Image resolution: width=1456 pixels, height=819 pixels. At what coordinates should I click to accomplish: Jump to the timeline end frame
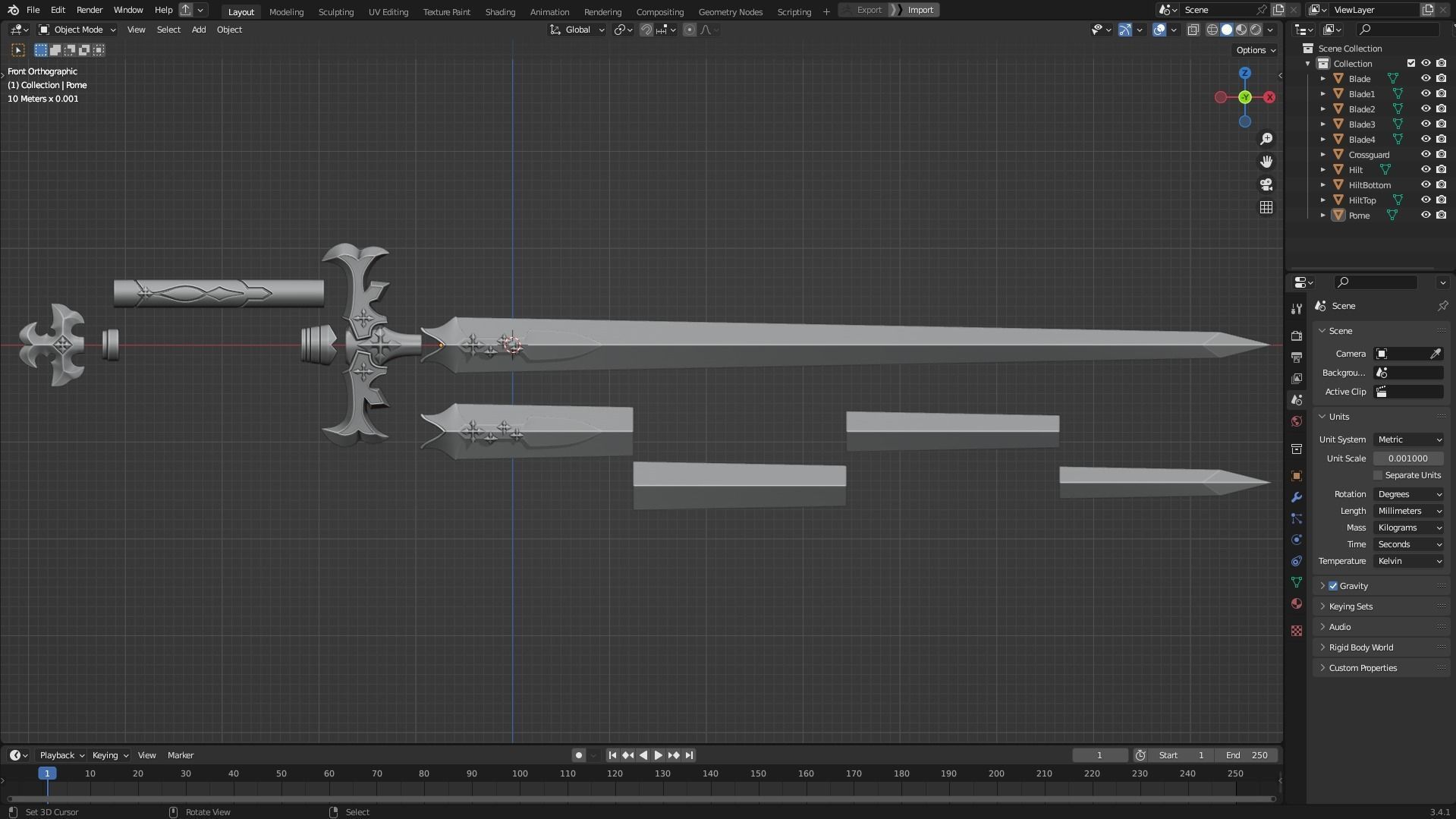[x=688, y=755]
